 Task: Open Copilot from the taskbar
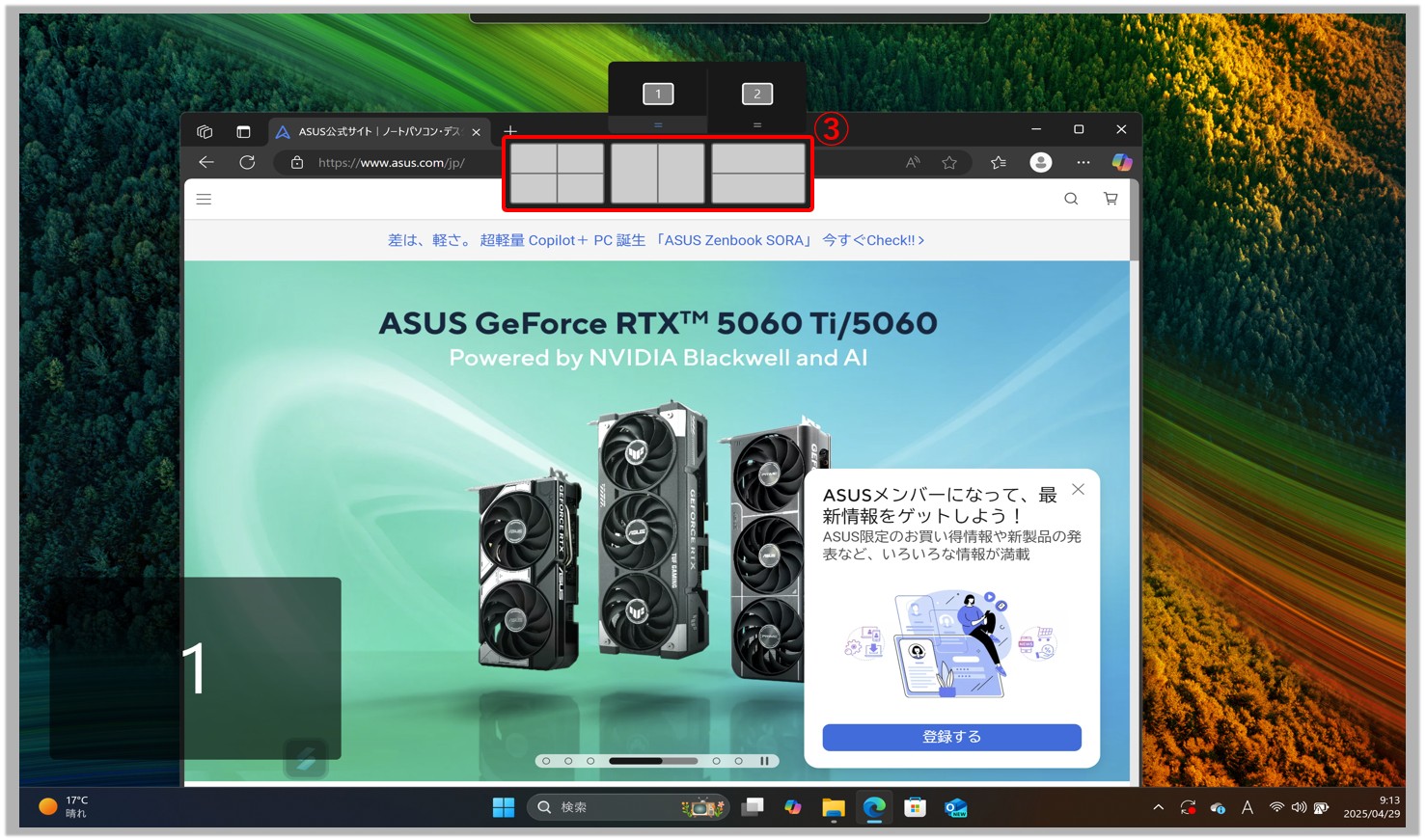[793, 807]
